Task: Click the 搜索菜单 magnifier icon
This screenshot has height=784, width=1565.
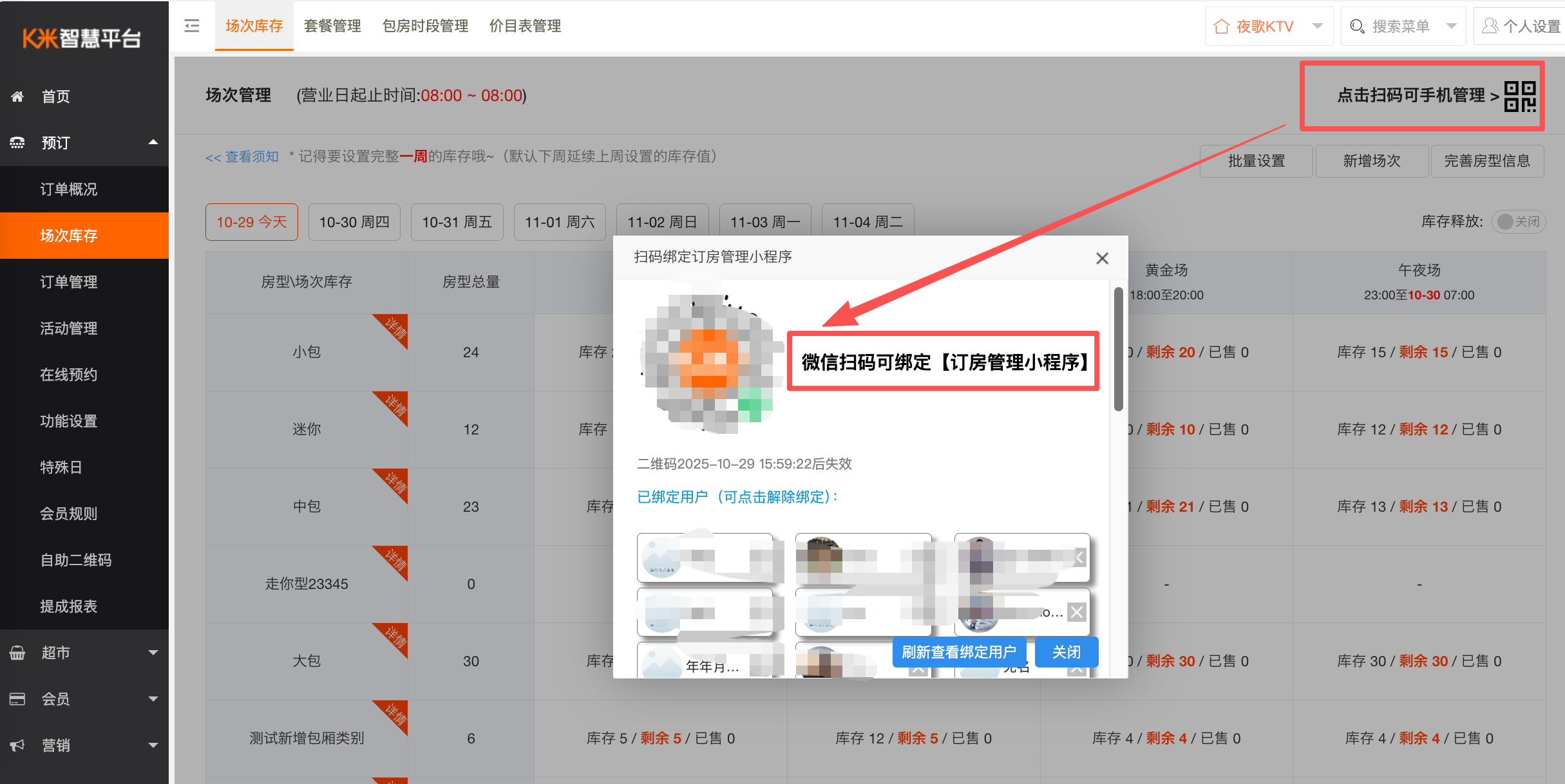Action: coord(1357,26)
